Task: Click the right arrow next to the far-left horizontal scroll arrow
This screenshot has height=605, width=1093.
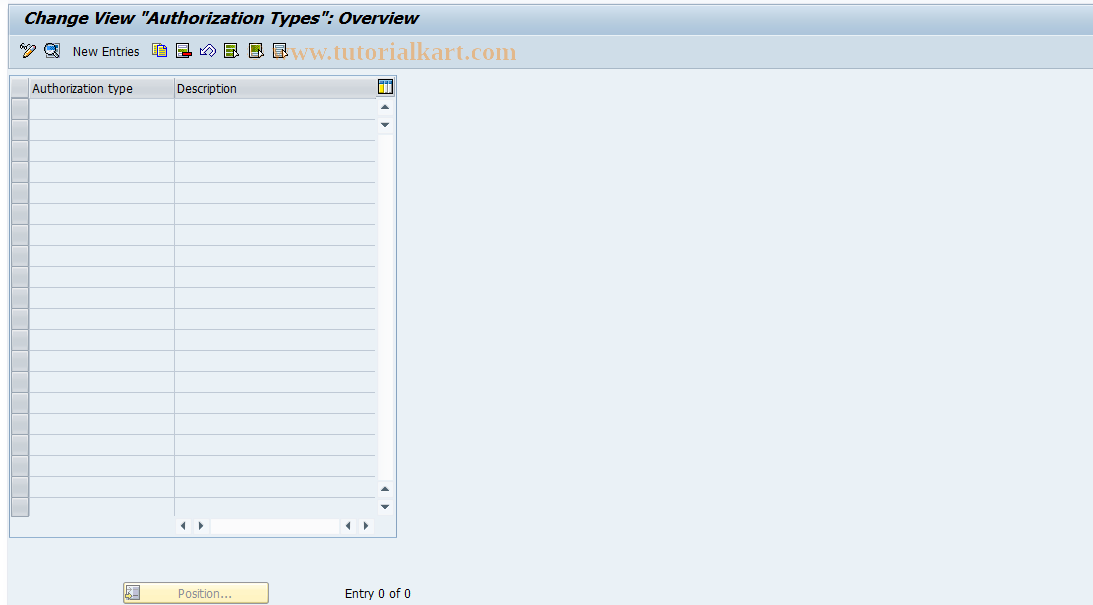Action: pyautogui.click(x=201, y=526)
